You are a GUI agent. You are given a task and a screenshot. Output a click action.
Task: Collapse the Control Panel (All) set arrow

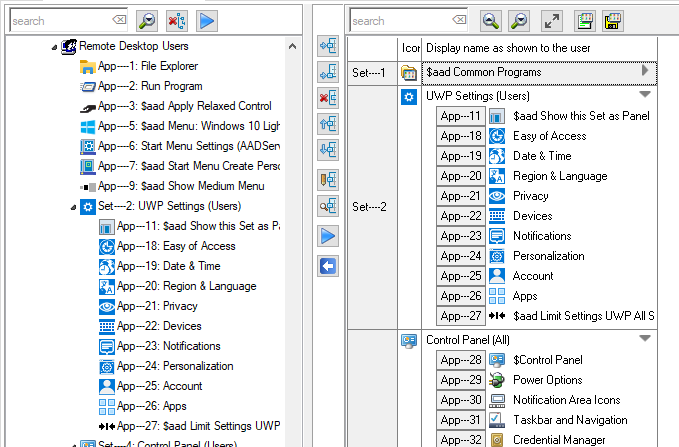point(644,339)
